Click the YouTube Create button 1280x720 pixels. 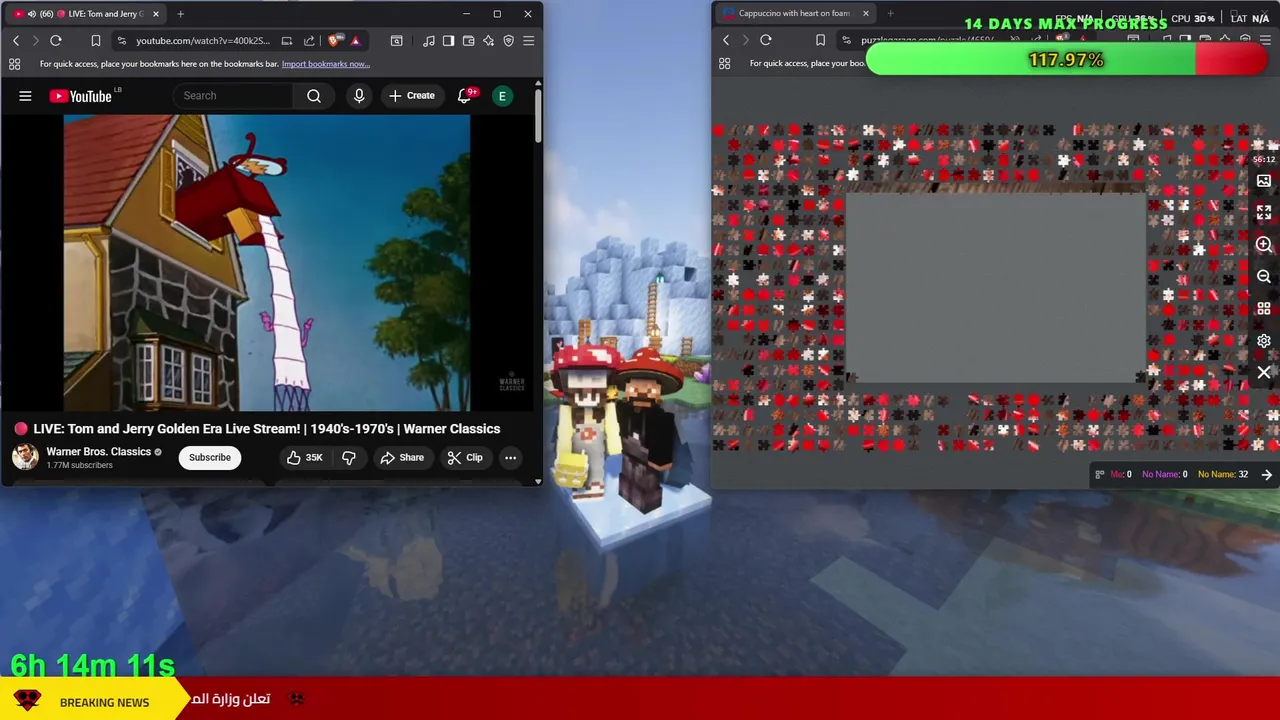point(412,96)
